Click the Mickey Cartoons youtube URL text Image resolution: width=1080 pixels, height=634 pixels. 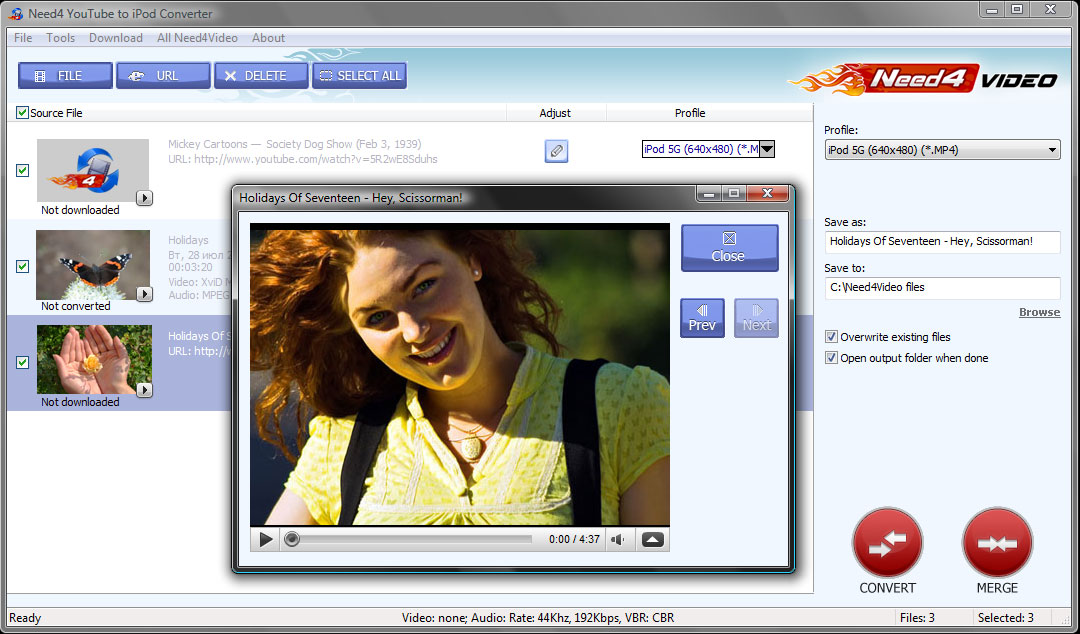pyautogui.click(x=303, y=159)
